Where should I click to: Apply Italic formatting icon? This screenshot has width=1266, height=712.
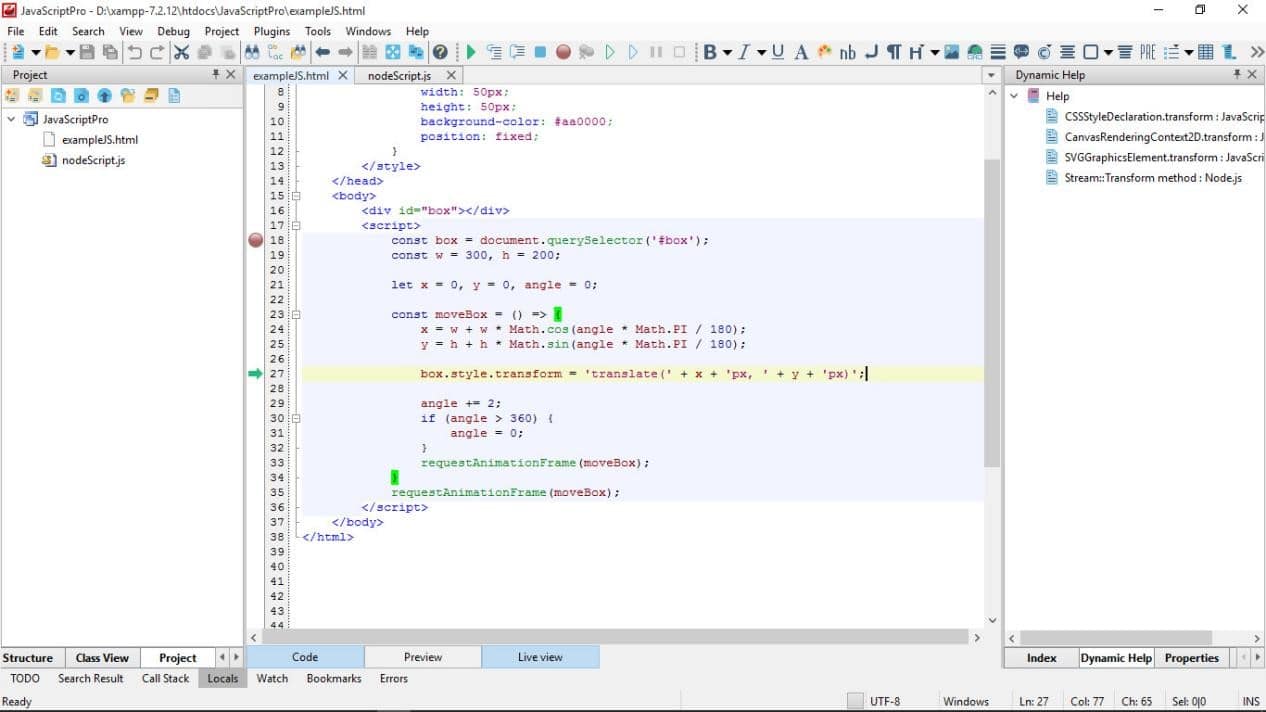pyautogui.click(x=743, y=52)
